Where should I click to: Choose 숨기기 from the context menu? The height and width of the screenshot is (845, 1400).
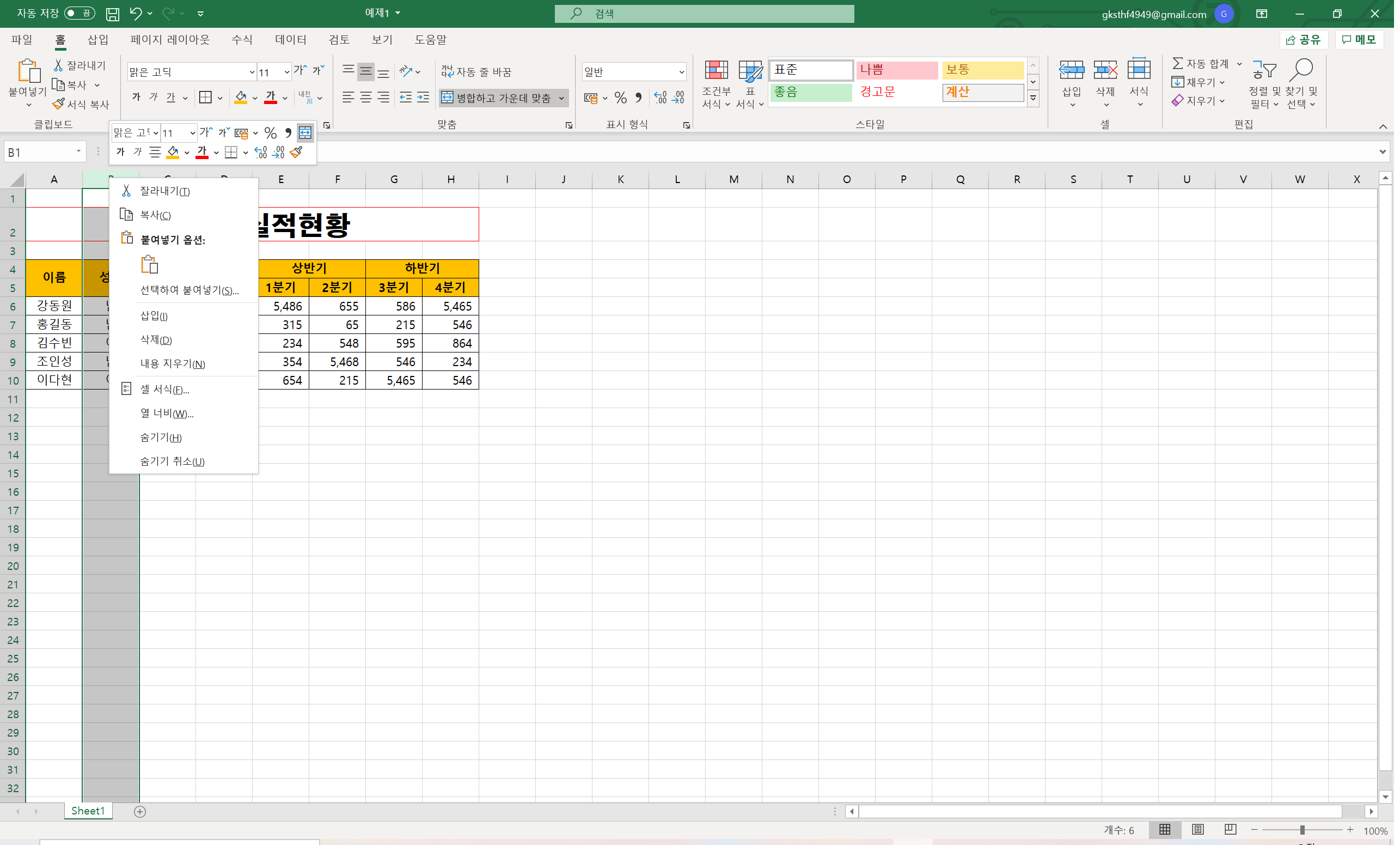tap(161, 437)
